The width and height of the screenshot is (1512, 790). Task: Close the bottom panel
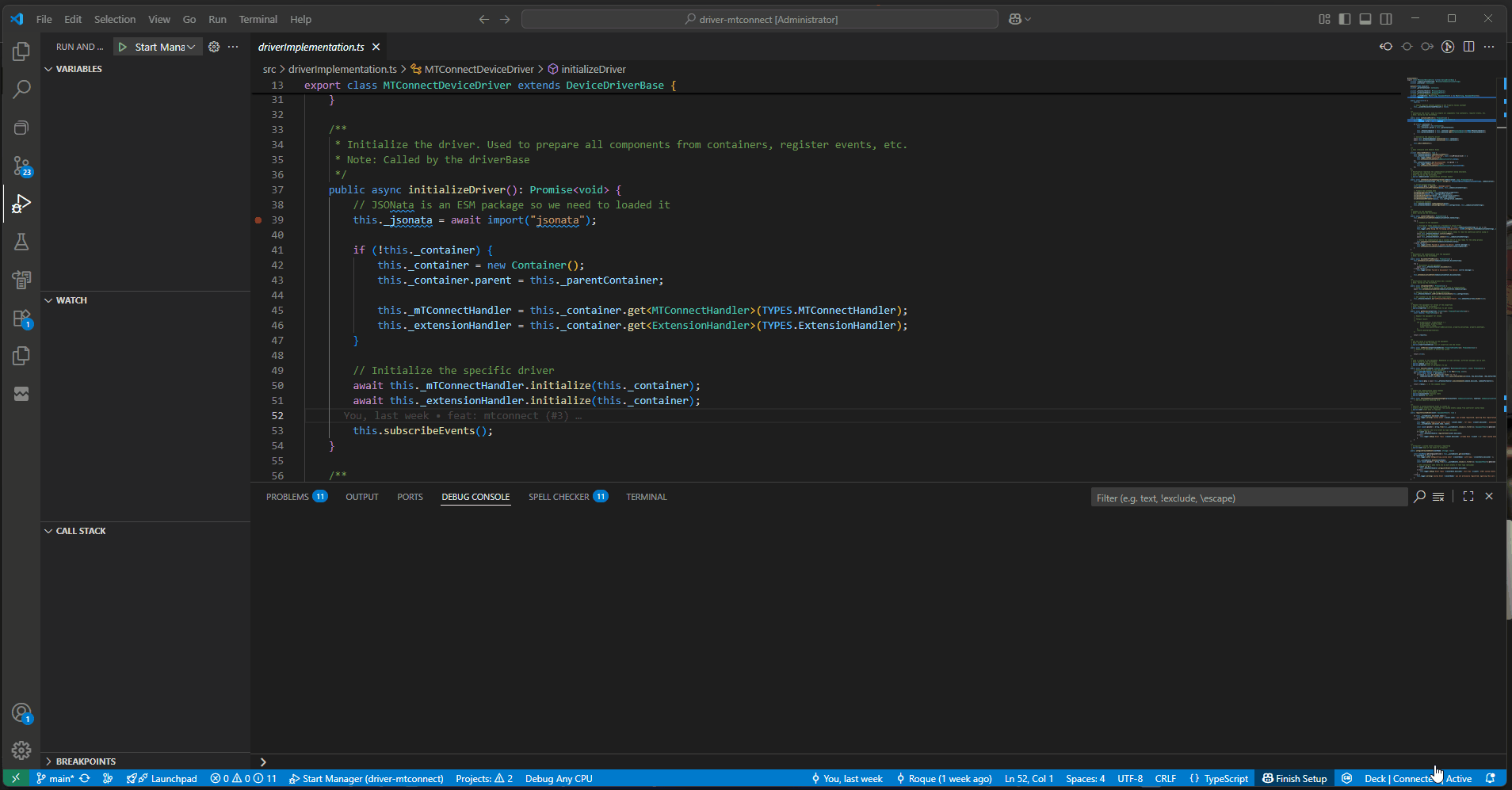1489,497
